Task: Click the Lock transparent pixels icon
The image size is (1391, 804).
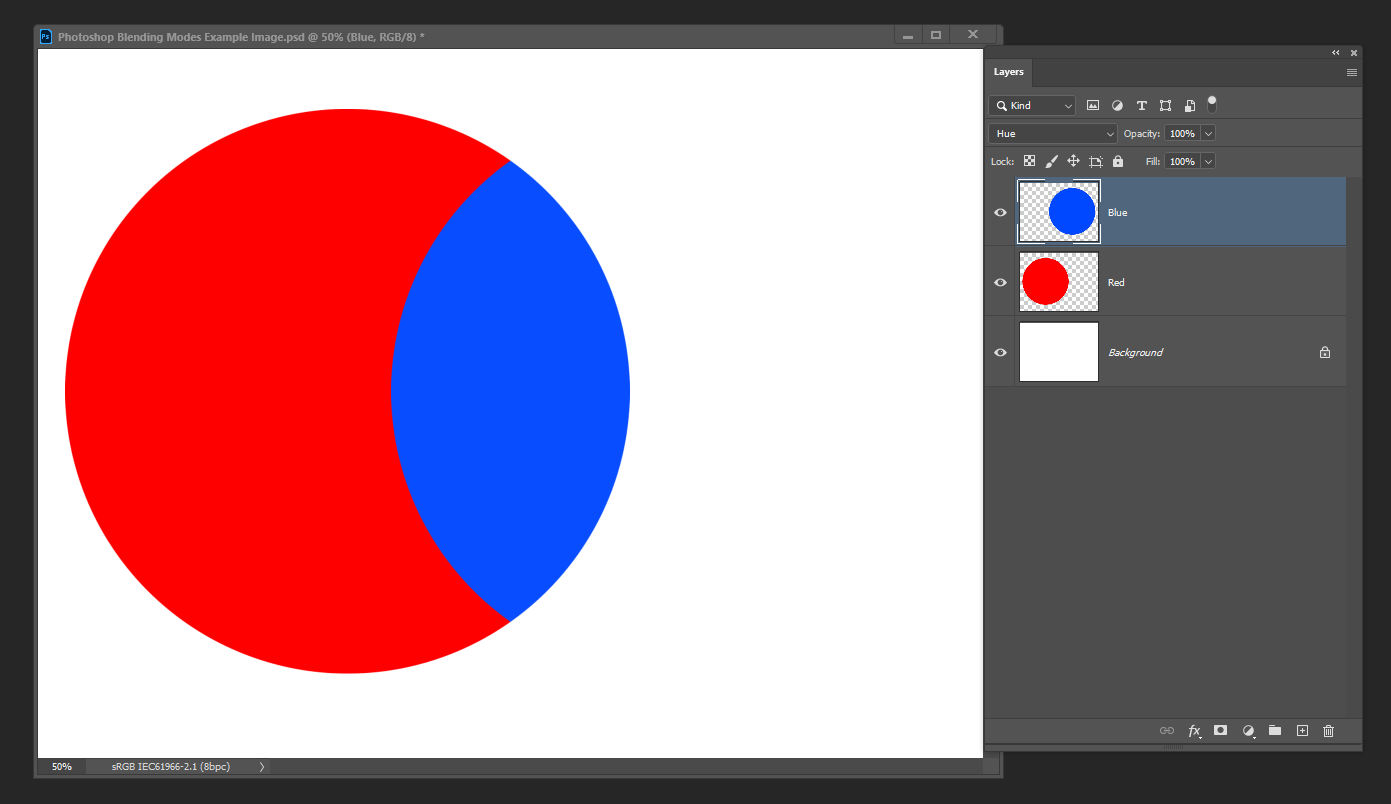Action: [x=1029, y=161]
